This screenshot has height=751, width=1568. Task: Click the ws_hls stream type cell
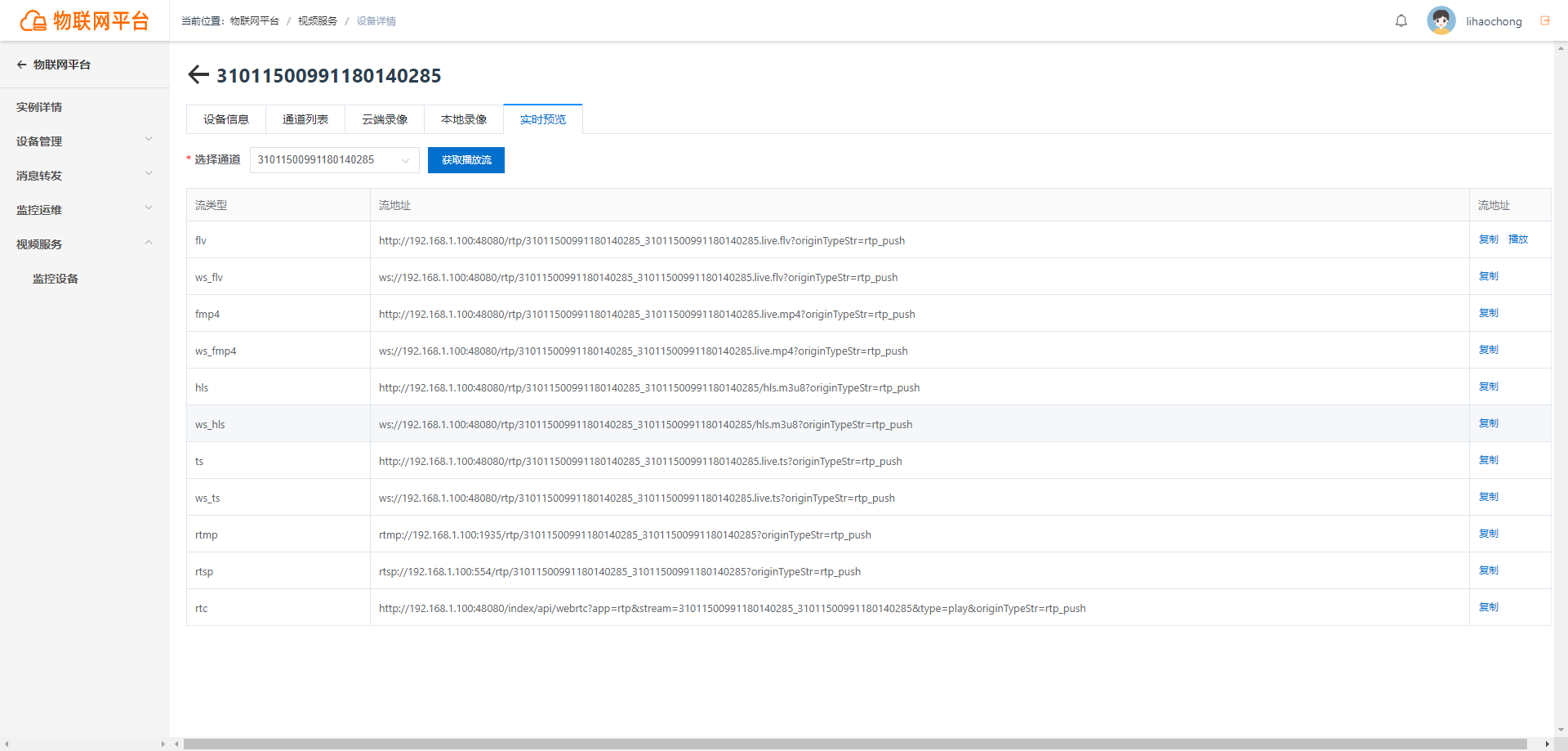click(x=278, y=424)
